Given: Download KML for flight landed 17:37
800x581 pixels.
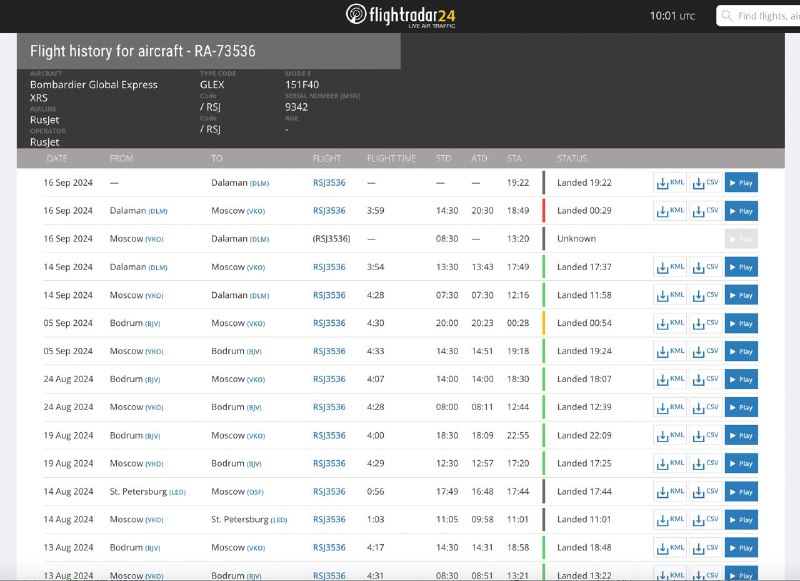Looking at the screenshot, I should (670, 267).
